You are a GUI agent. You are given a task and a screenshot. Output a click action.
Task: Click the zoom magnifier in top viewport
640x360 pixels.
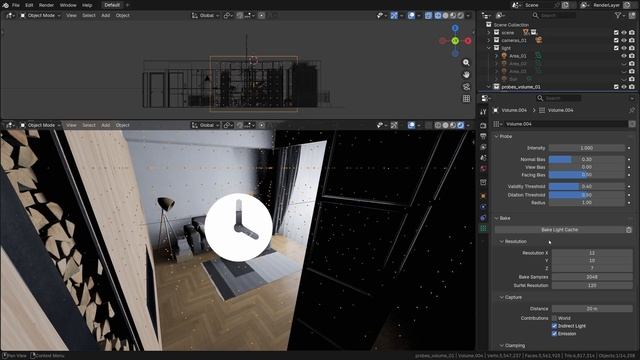pyautogui.click(x=466, y=62)
